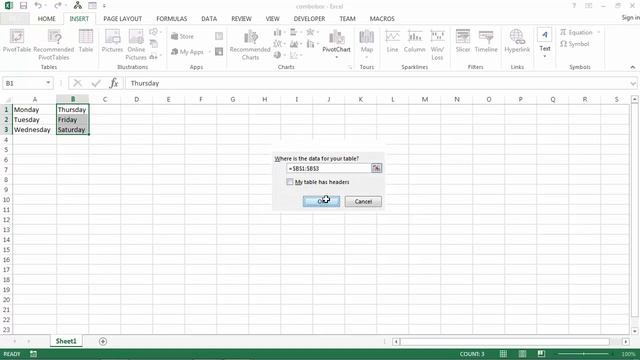Enable My table has headers checkbox
This screenshot has height=360, width=640.
pyautogui.click(x=290, y=182)
